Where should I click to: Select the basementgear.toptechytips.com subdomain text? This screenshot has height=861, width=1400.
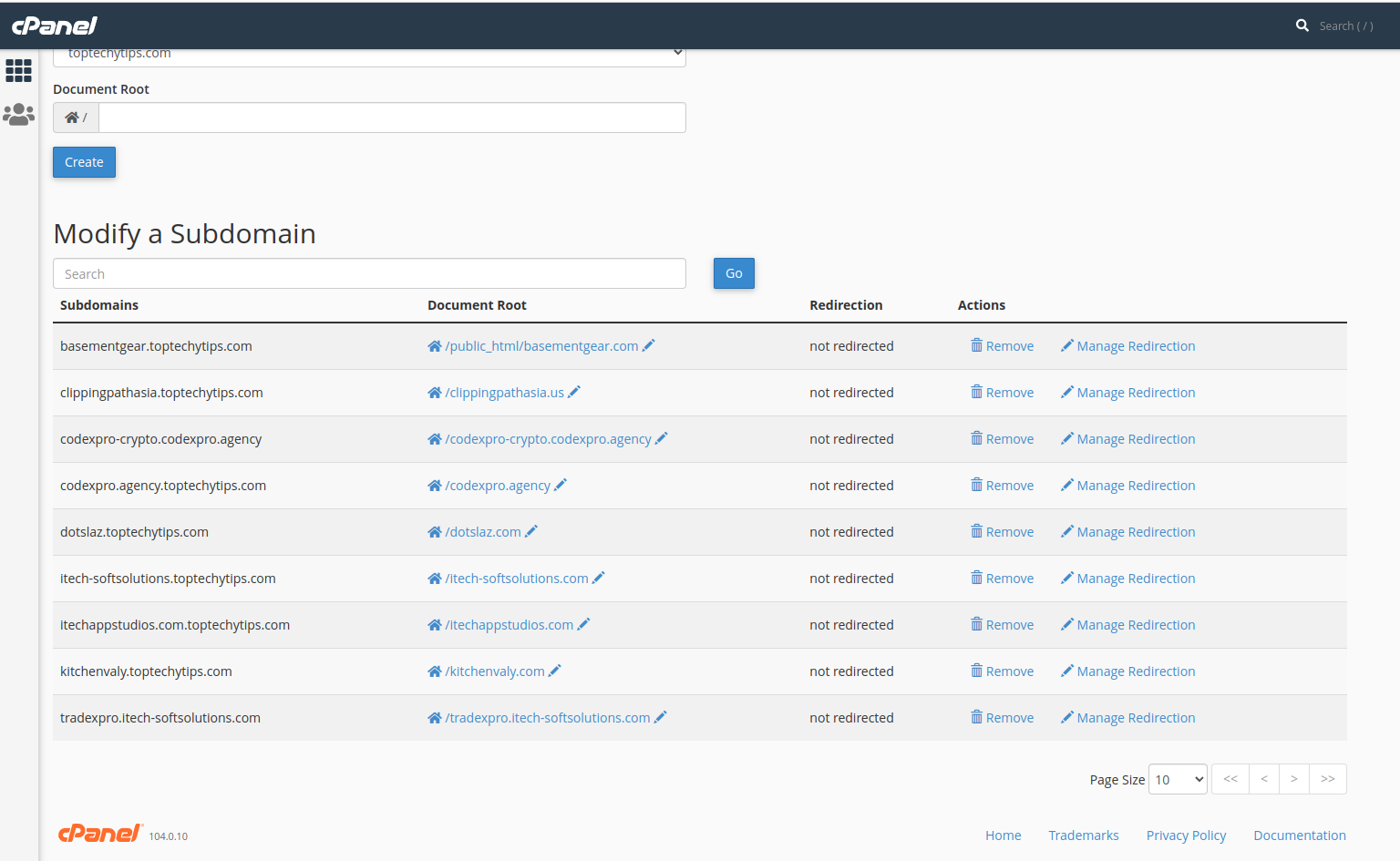coord(156,346)
